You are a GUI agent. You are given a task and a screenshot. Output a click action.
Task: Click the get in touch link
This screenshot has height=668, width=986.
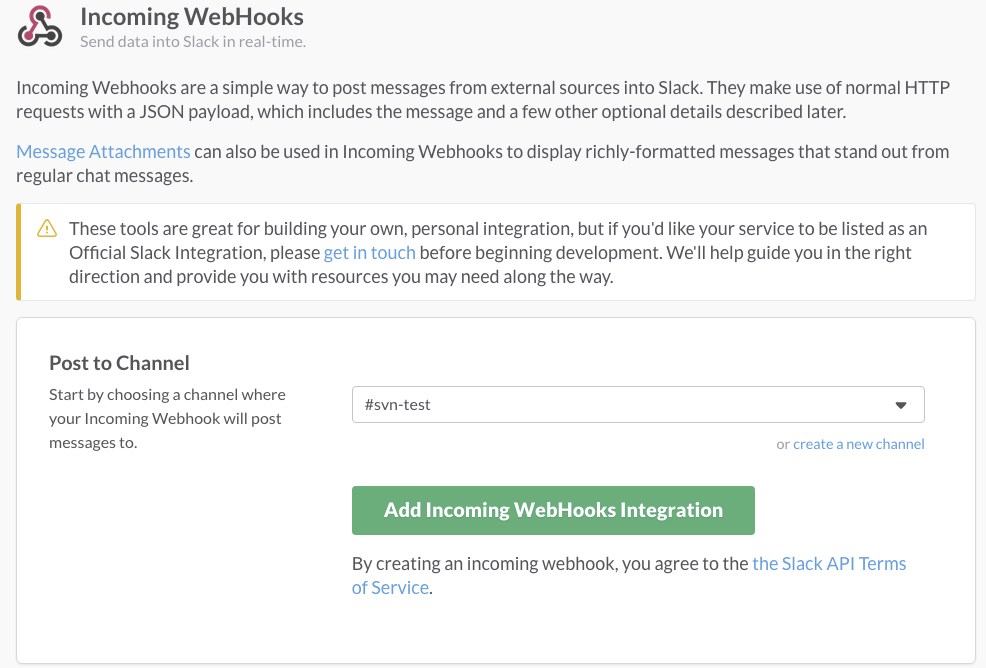point(369,252)
